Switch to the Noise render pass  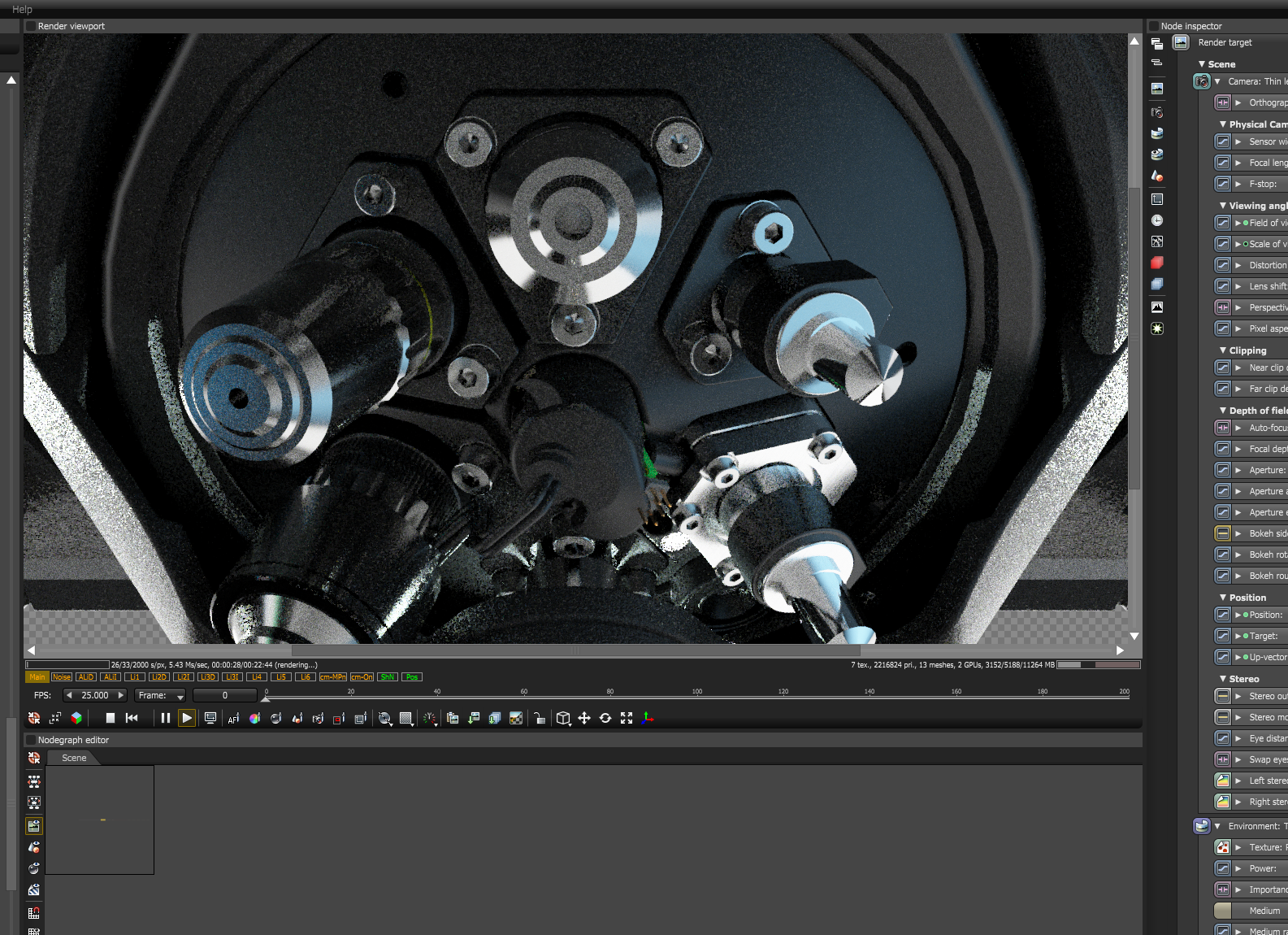pyautogui.click(x=62, y=677)
